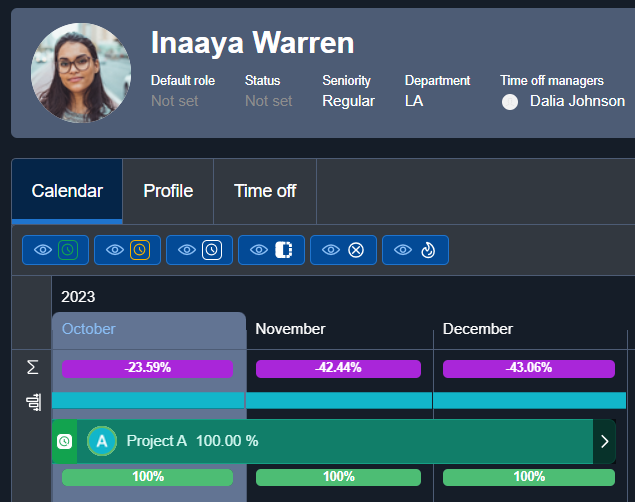635x502 pixels.
Task: Expand Project A bar with right chevron
Action: point(604,441)
